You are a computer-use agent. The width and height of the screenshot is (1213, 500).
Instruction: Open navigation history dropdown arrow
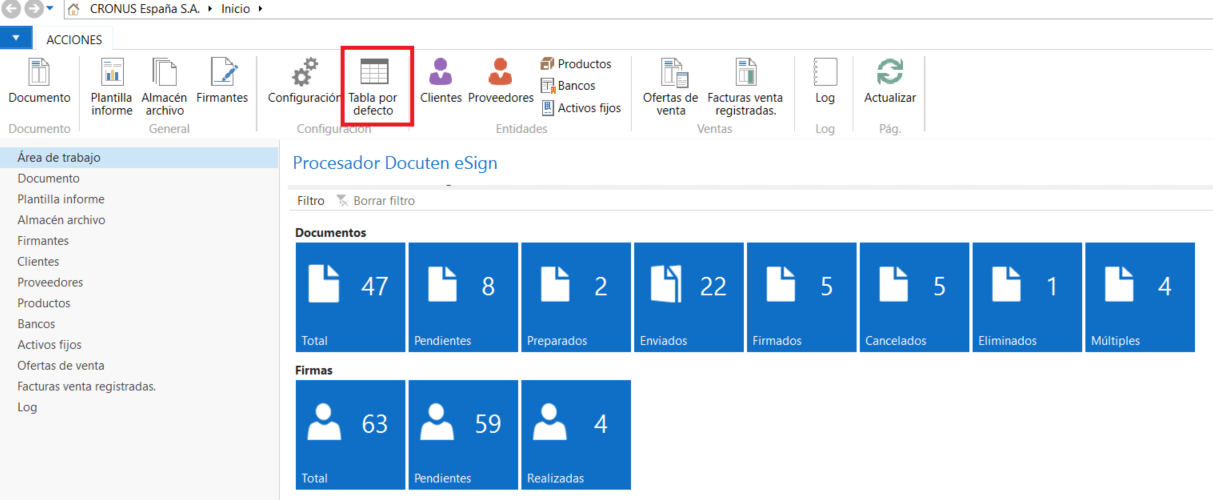(50, 9)
